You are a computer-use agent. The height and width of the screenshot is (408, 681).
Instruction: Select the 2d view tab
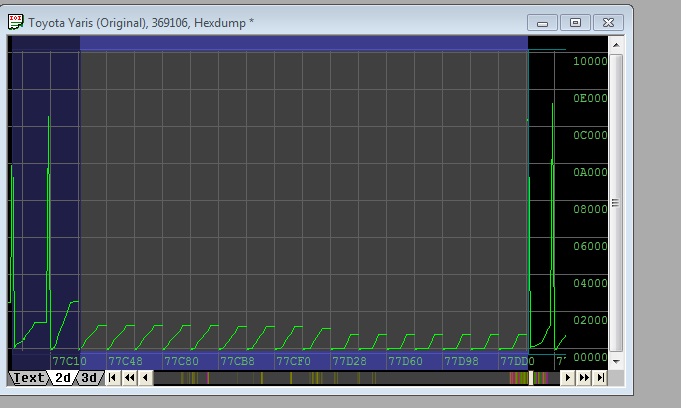[x=62, y=378]
